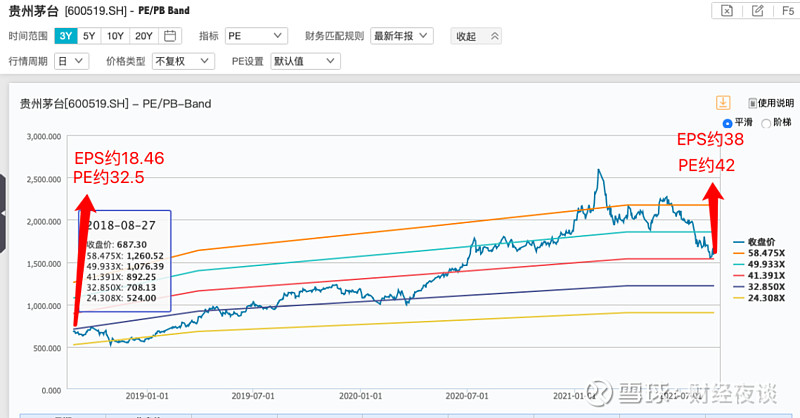Click the F5 refresh button

point(787,11)
